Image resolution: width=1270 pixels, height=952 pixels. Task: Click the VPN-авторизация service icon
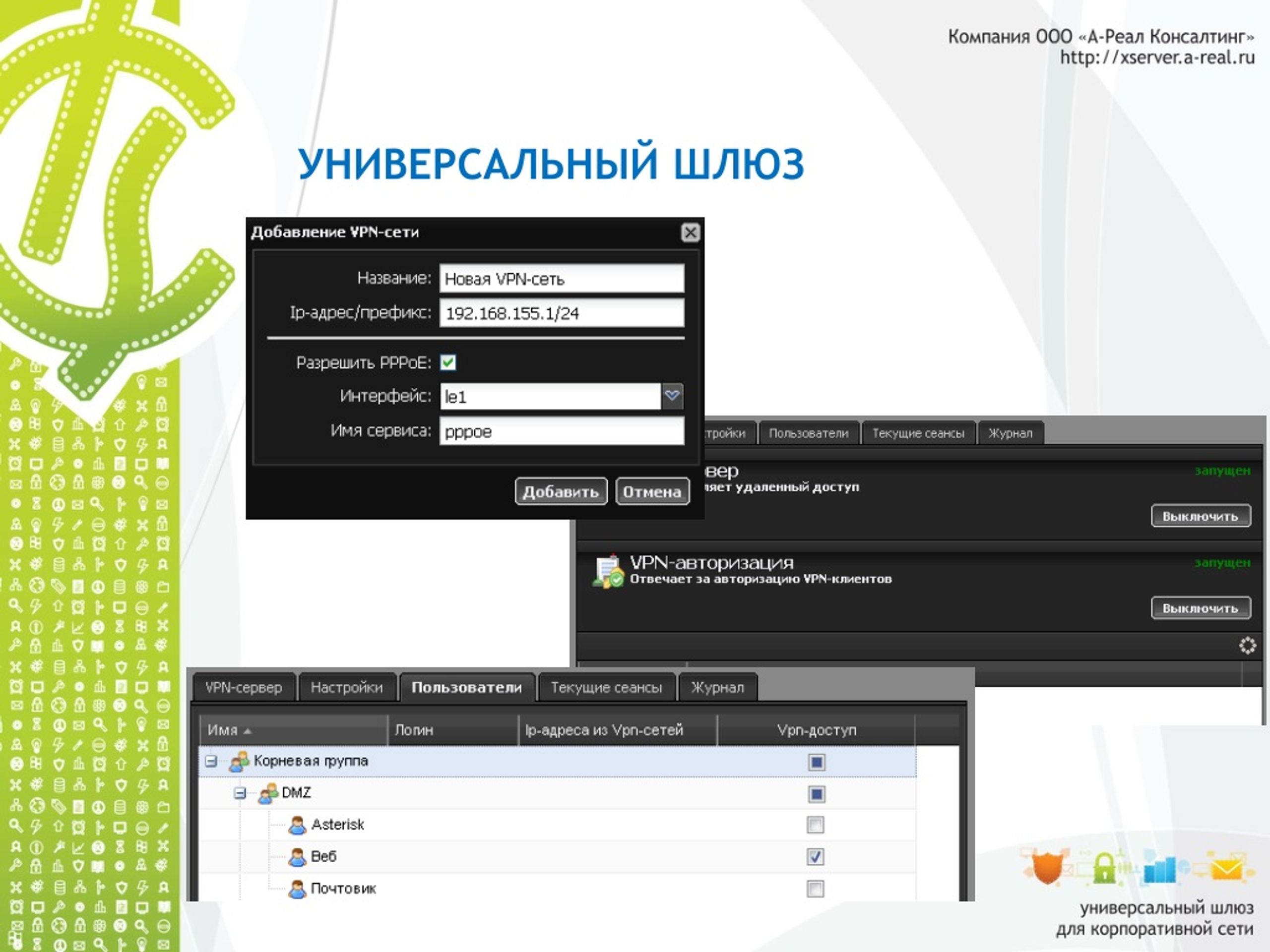coord(609,571)
